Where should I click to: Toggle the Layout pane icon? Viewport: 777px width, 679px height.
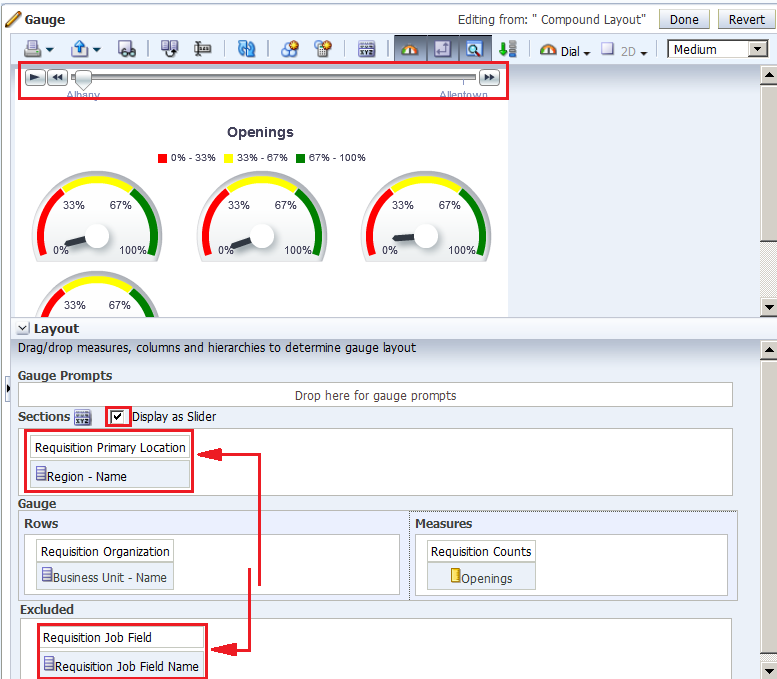(443, 49)
